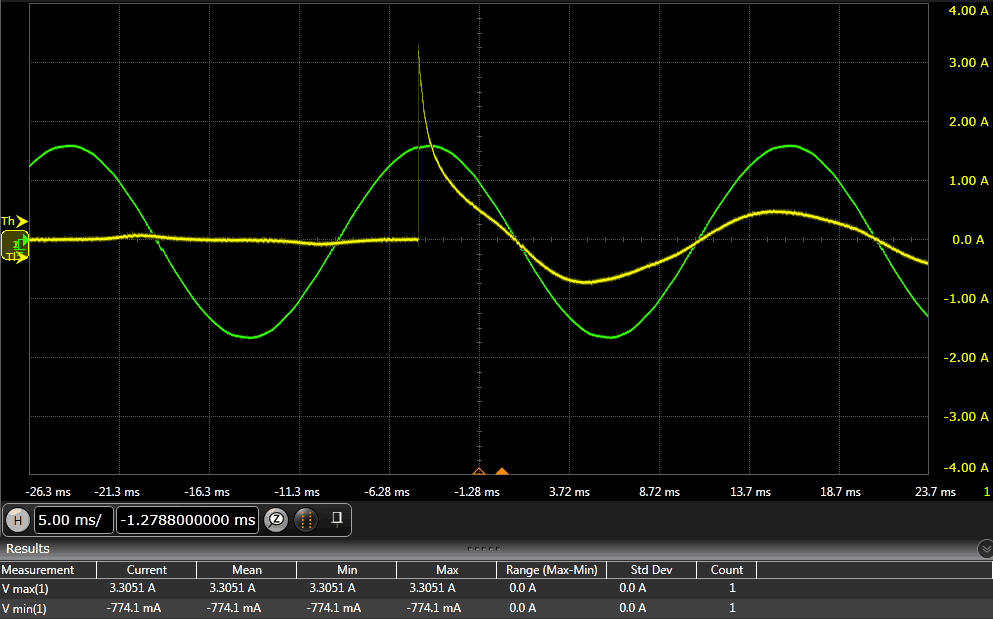Click the Count column header
This screenshot has width=993, height=619.
726,570
